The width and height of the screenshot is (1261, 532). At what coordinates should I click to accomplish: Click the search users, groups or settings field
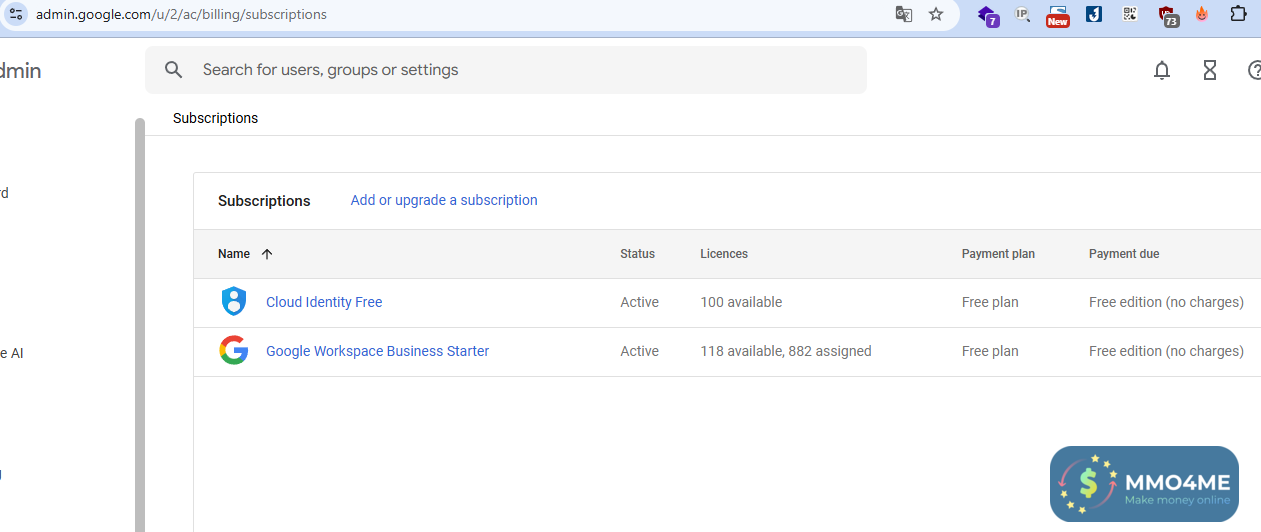click(520, 70)
